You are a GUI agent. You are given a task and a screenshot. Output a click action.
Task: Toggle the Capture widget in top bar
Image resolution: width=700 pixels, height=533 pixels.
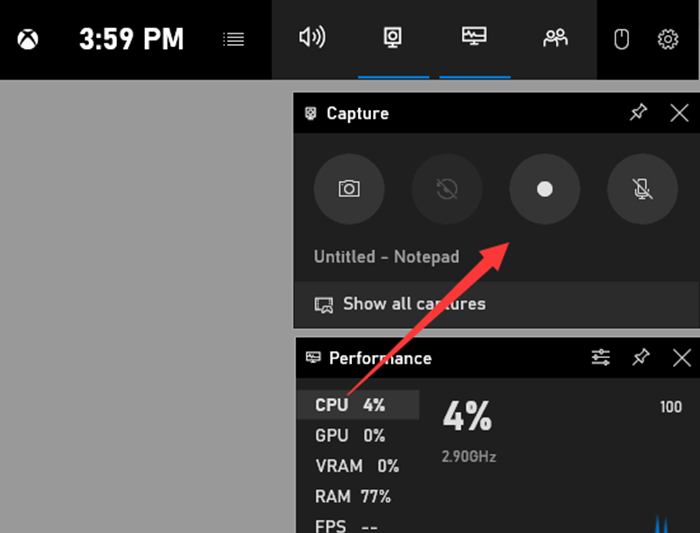click(x=393, y=38)
